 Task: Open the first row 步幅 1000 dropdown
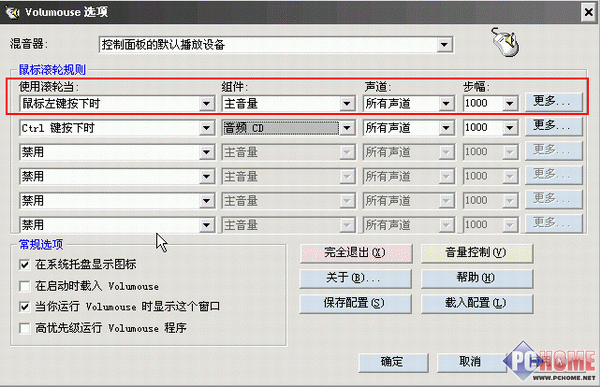click(x=510, y=103)
